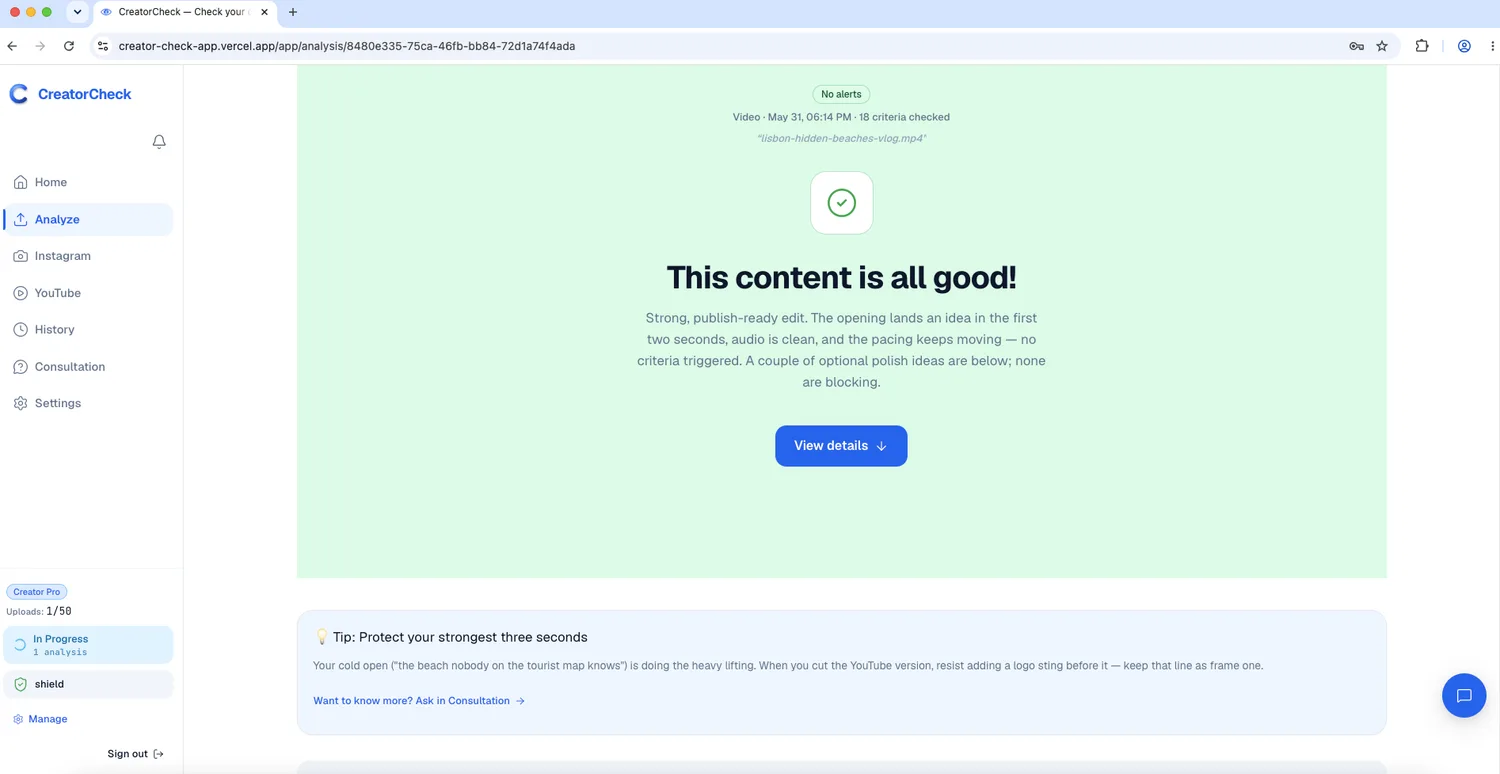Click Sign out
Viewport: 1500px width, 774px height.
pyautogui.click(x=136, y=754)
